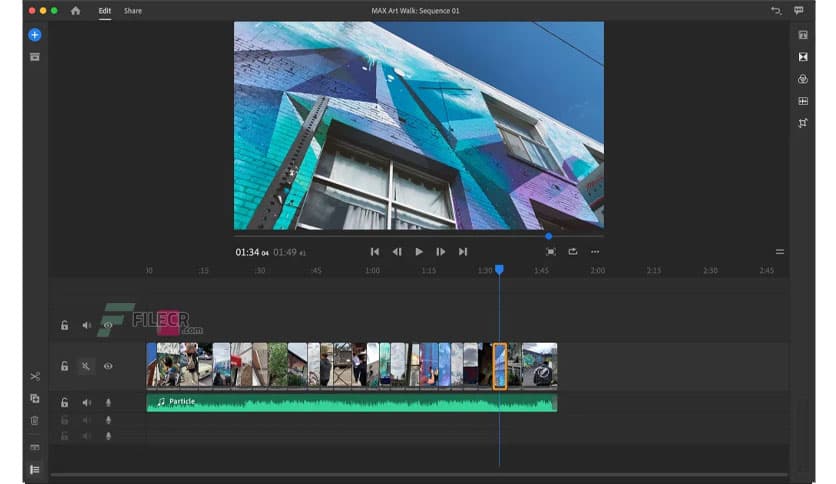Go to the Home screen icon
The image size is (836, 484).
pyautogui.click(x=76, y=11)
